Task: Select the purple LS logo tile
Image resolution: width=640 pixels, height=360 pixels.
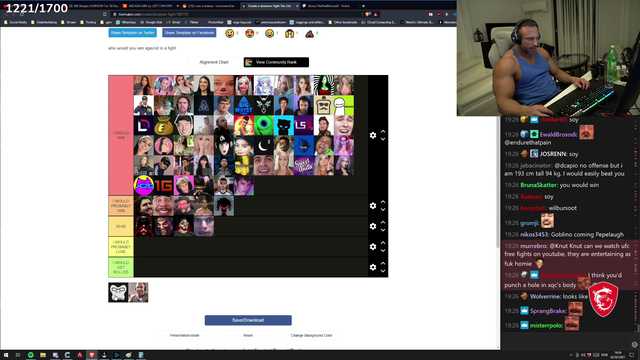Action: (x=304, y=125)
